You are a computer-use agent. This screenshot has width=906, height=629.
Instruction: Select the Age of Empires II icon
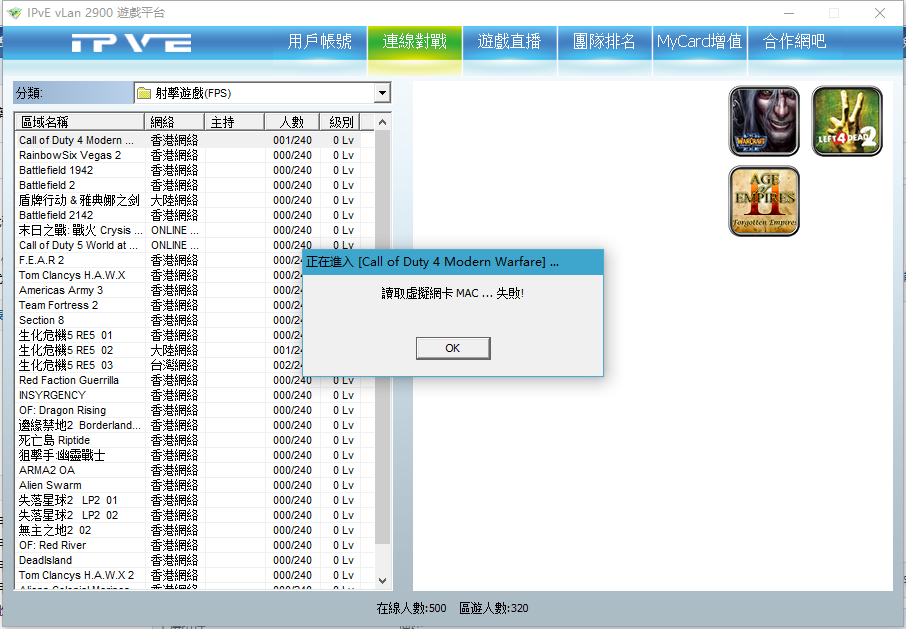tap(764, 201)
